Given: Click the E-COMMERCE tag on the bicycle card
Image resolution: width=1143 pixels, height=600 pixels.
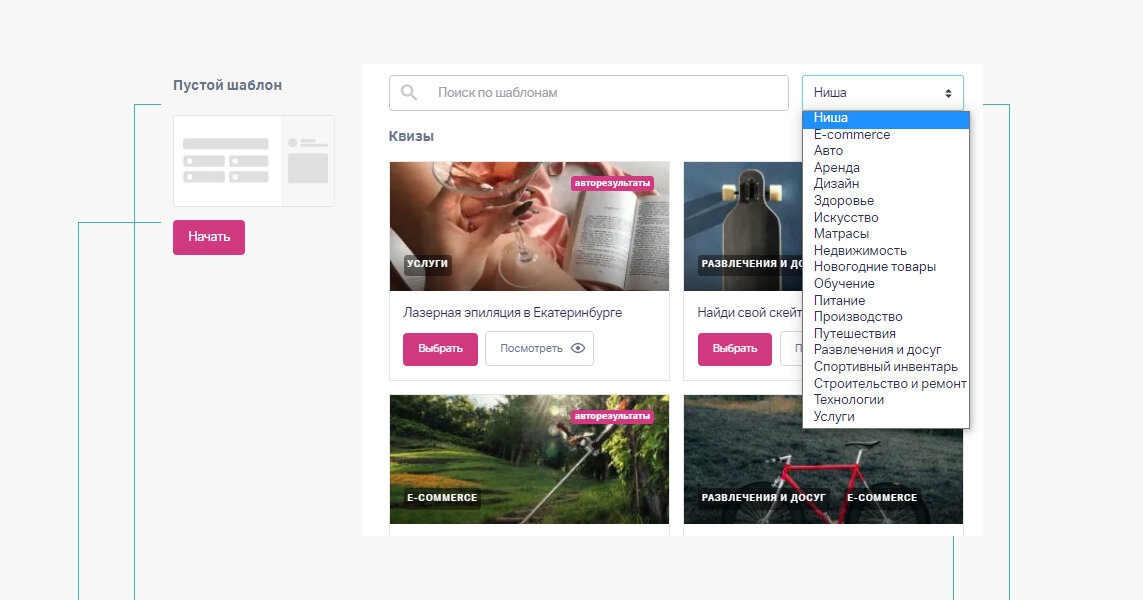Looking at the screenshot, I should click(882, 498).
